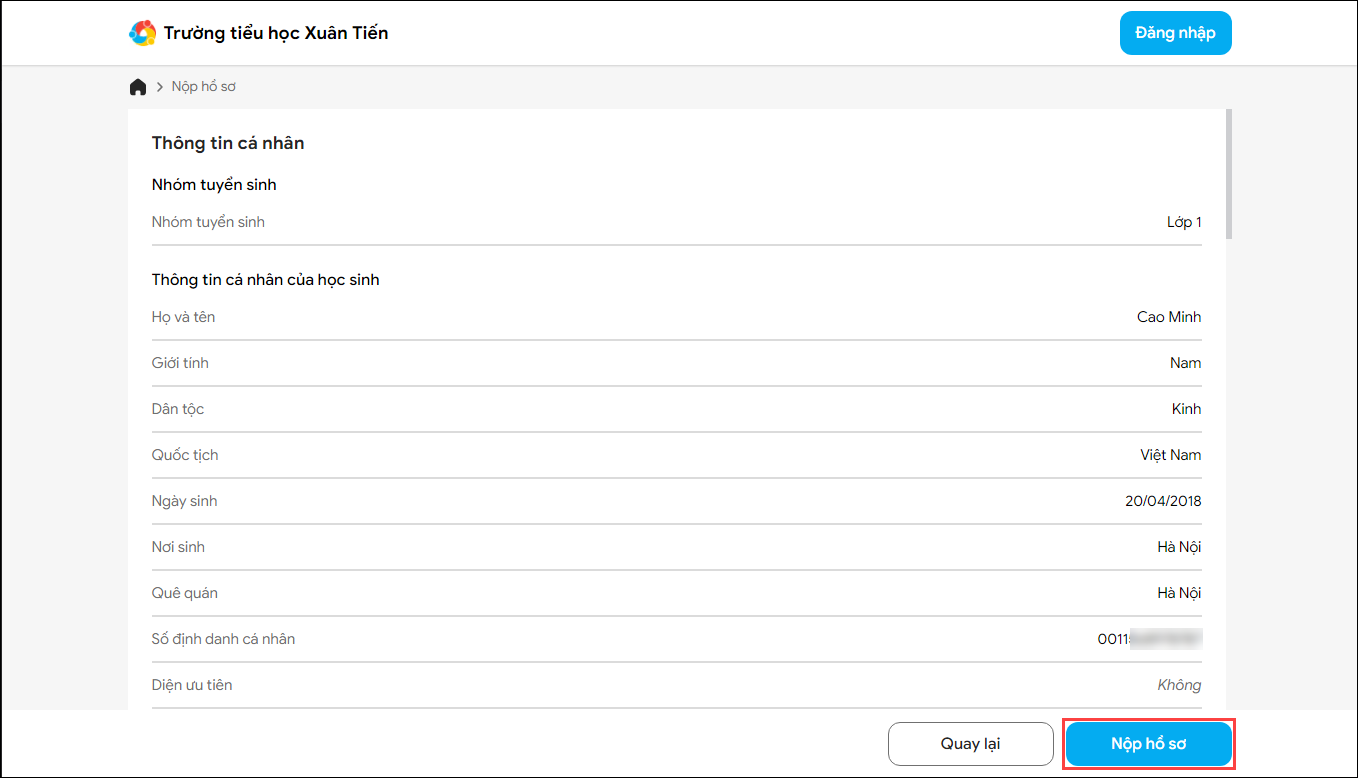Screen dimensions: 1358x778
Task: Click the Đăng nhập button
Action: pos(1175,33)
